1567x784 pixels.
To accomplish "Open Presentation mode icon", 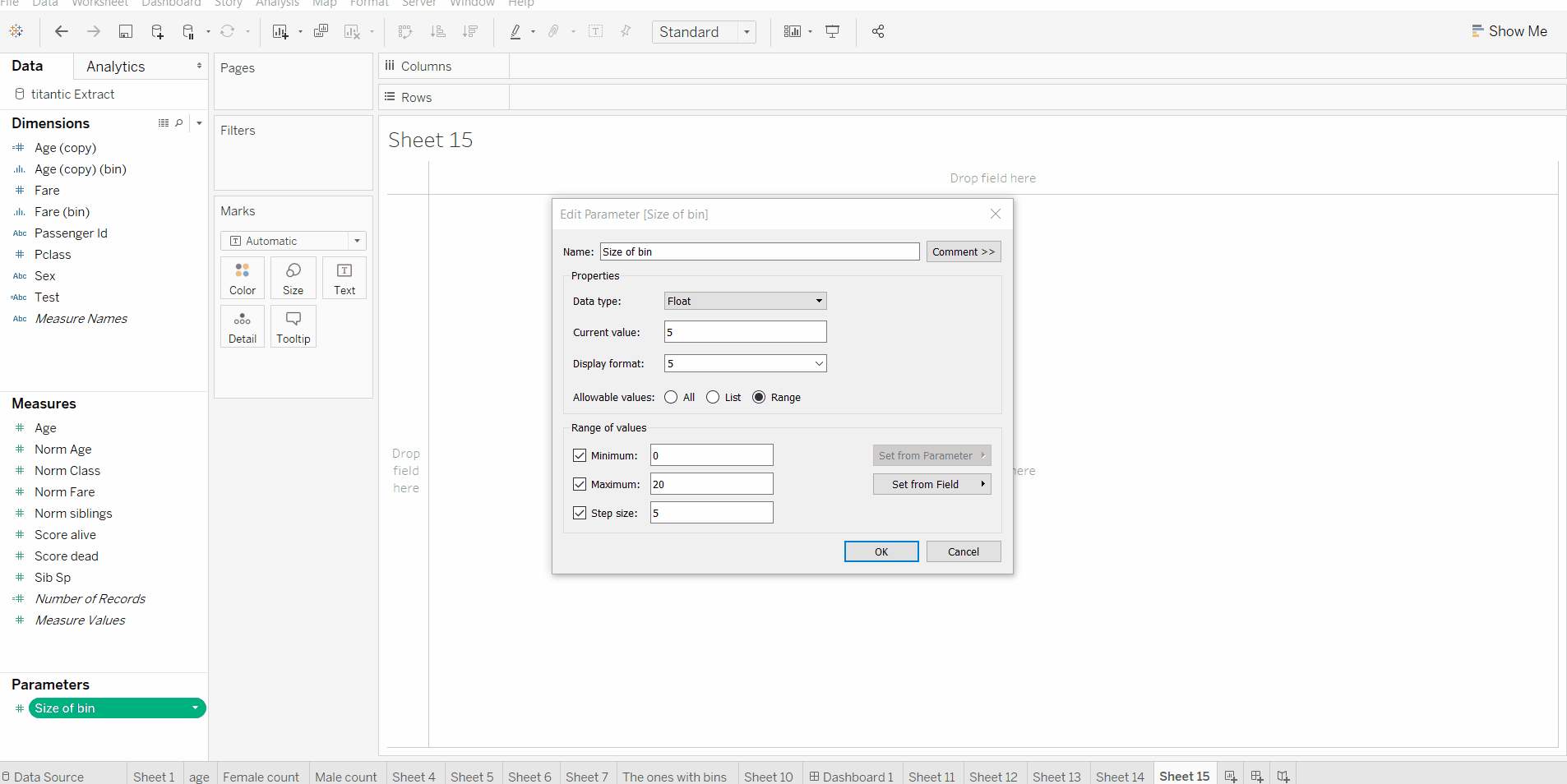I will tap(832, 31).
